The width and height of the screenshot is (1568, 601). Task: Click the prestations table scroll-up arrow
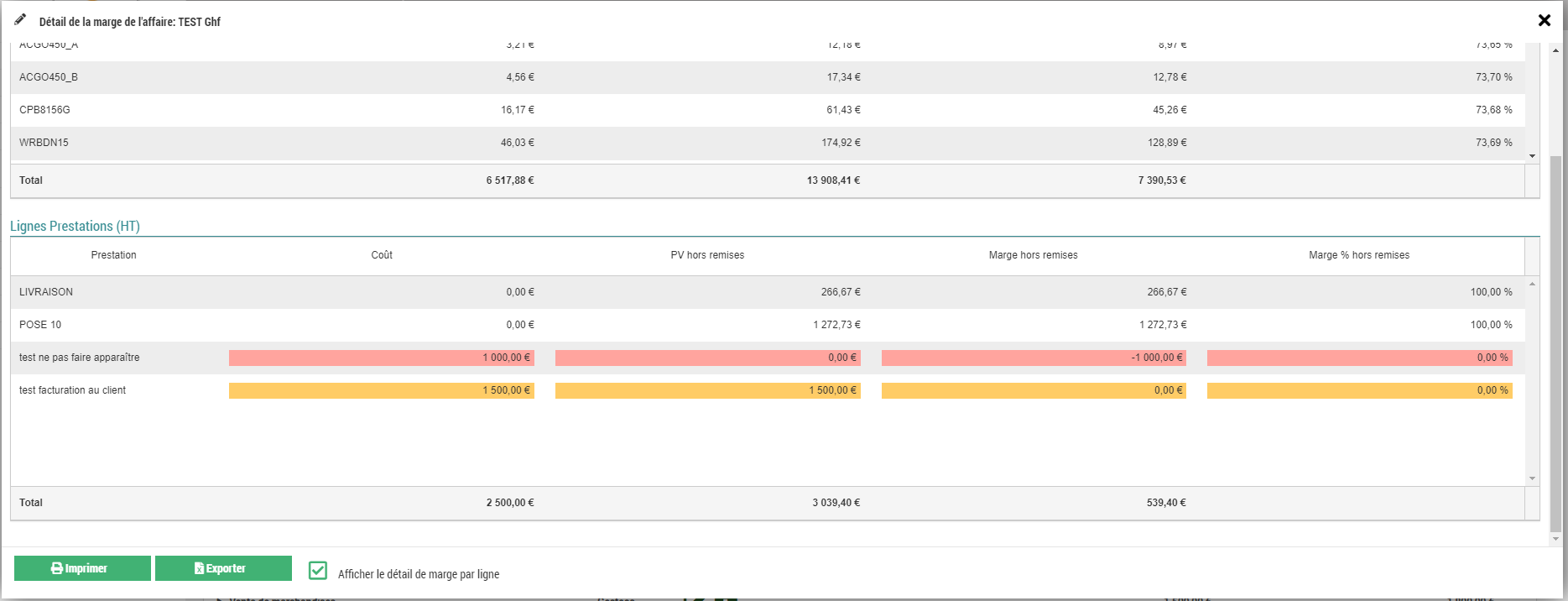1532,285
